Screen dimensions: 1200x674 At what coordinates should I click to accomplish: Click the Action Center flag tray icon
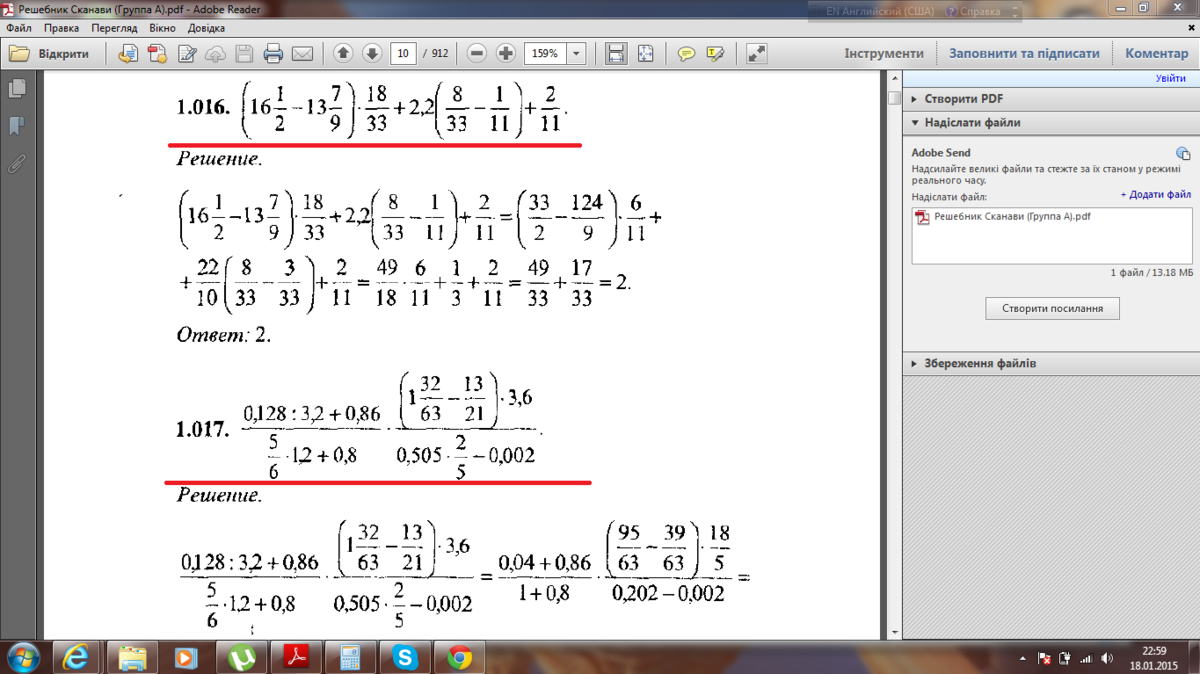[x=1044, y=658]
